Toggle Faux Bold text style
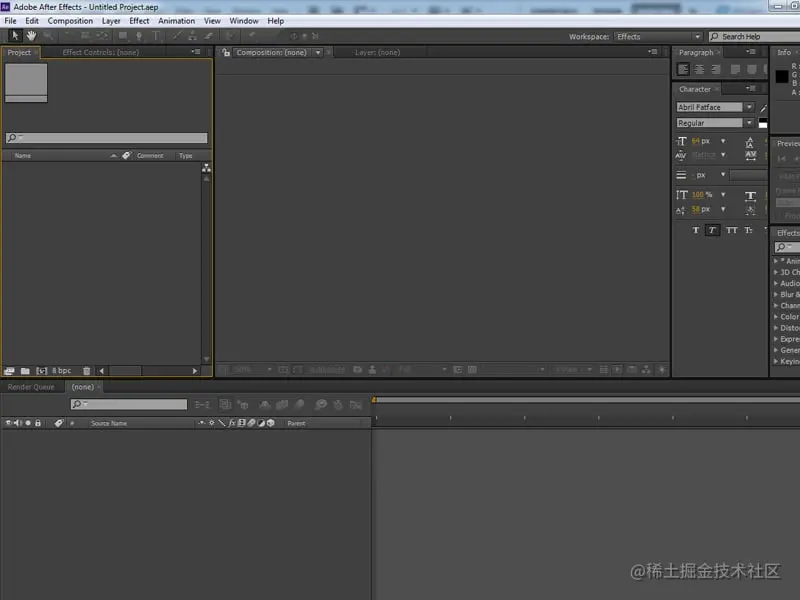This screenshot has height=600, width=800. (695, 230)
